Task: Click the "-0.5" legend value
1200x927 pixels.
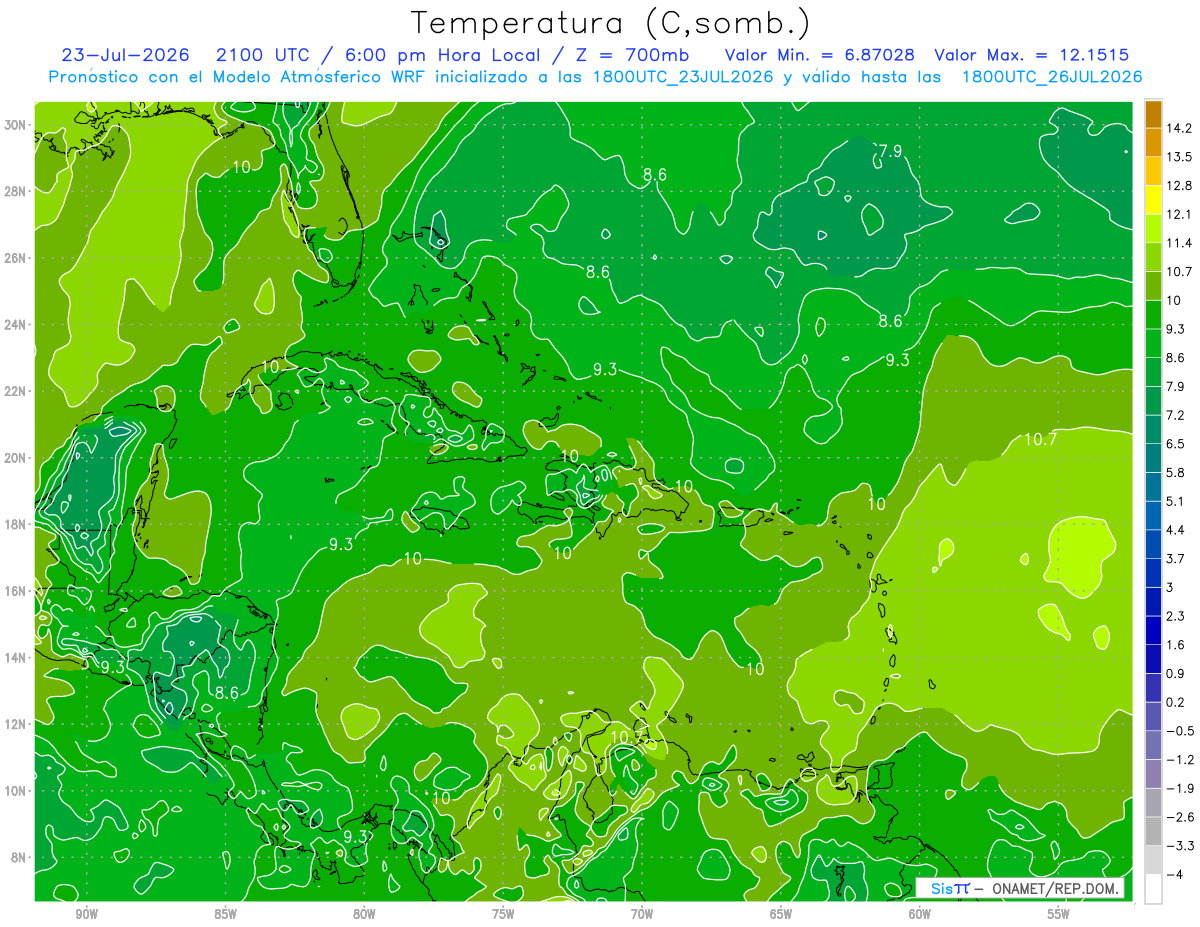Action: [x=1182, y=731]
